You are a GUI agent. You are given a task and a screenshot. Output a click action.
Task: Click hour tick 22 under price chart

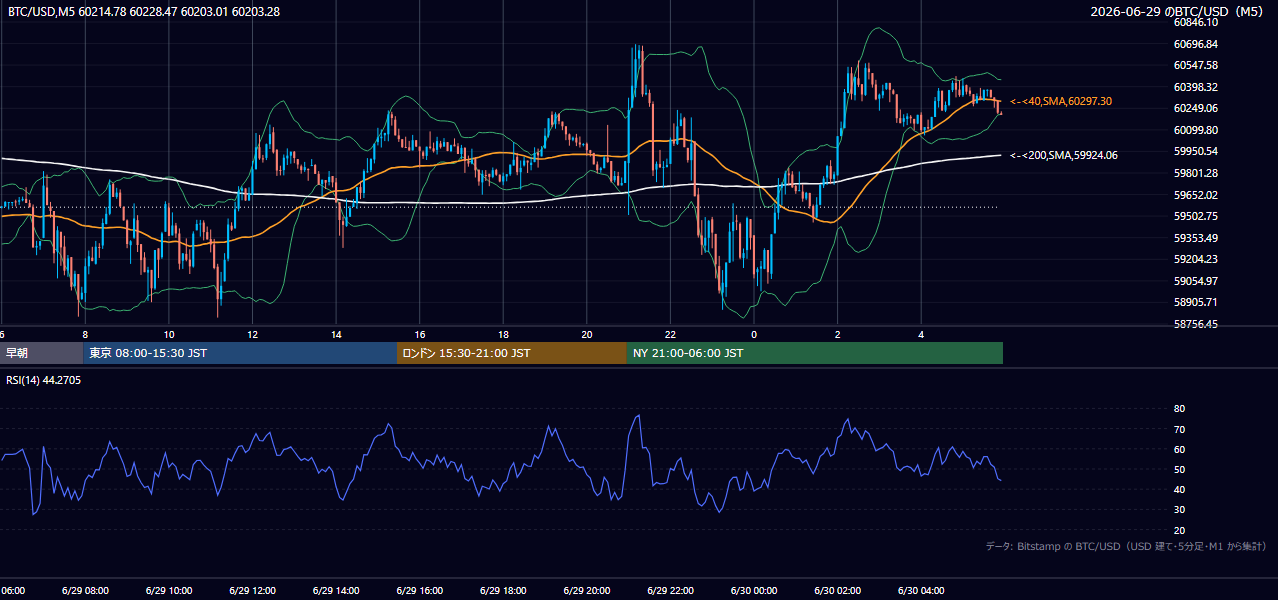[670, 334]
